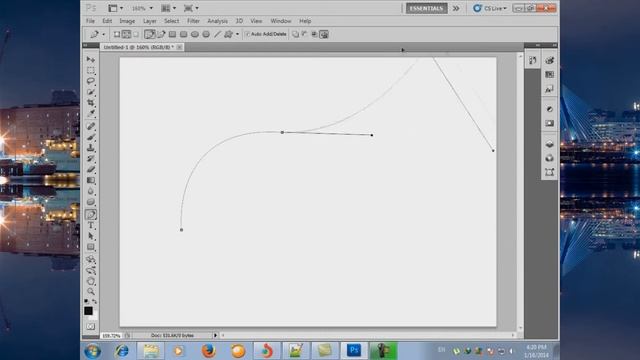Open the Channels panel icon
Screen dimensions: 640x360
pos(549,158)
